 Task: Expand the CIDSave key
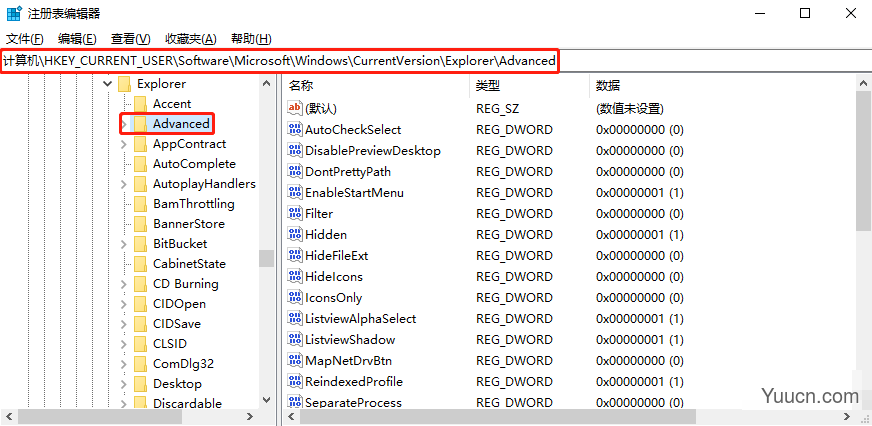(124, 324)
